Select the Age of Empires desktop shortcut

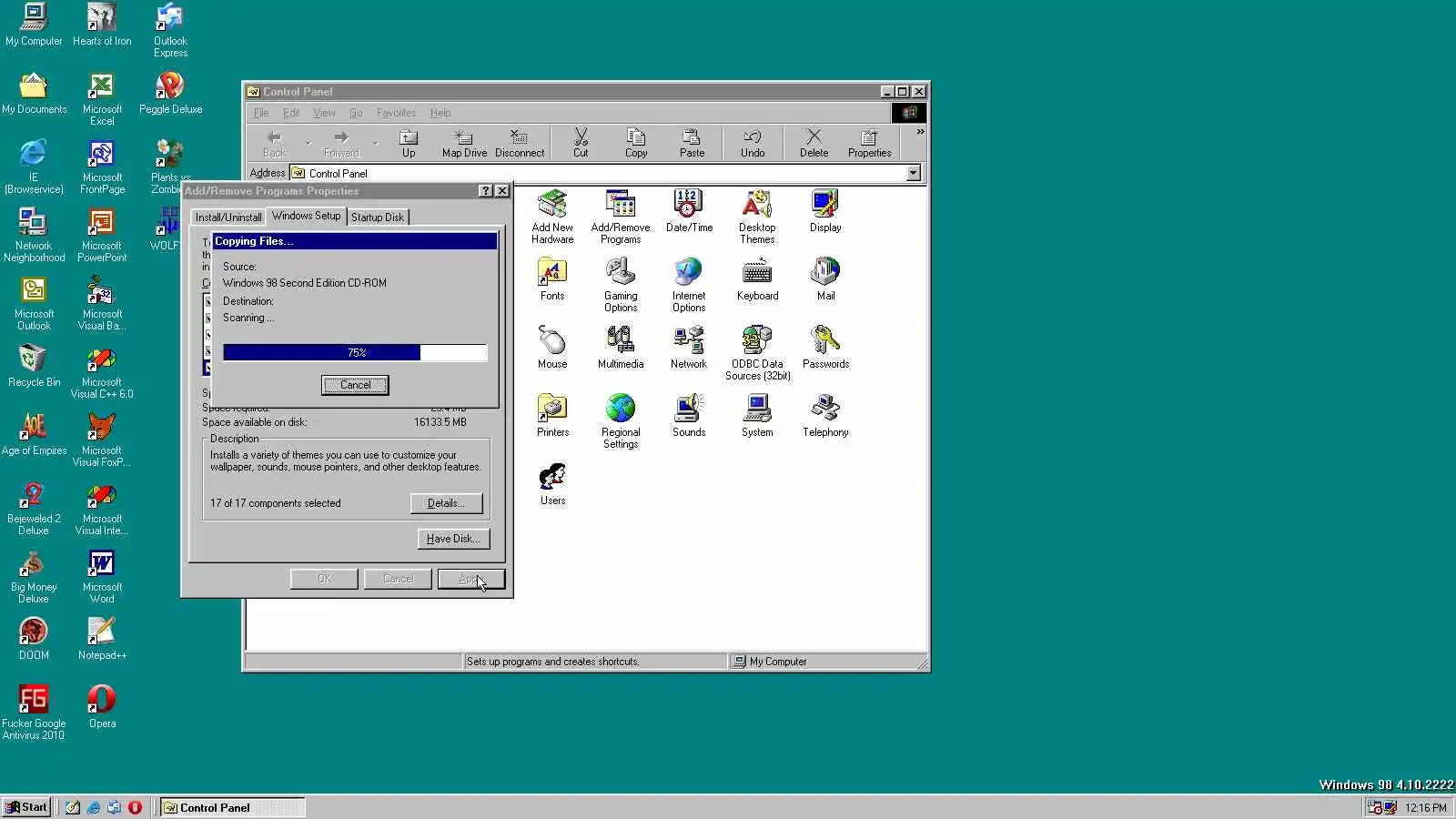pos(34,434)
